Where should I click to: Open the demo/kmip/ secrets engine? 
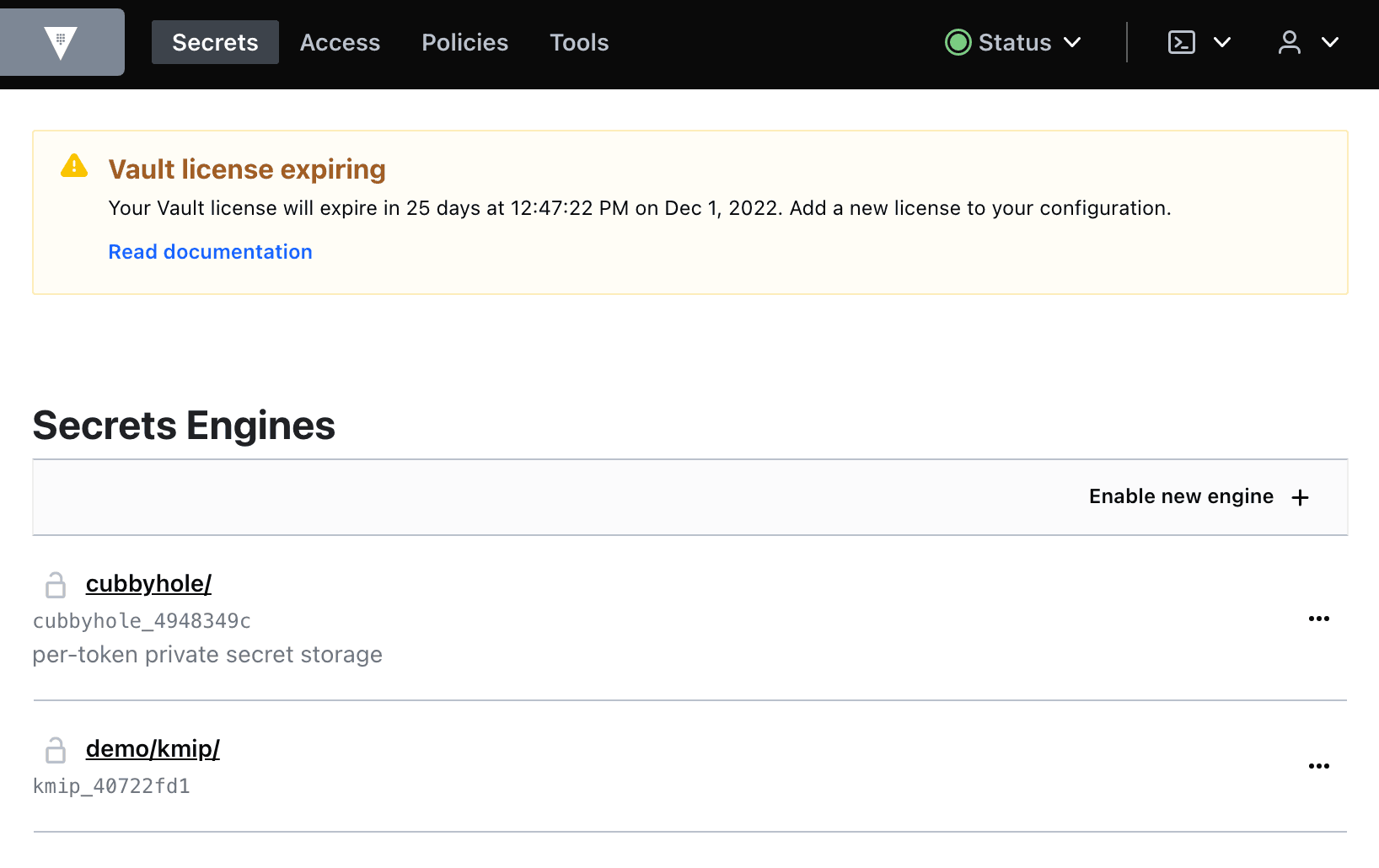(x=153, y=748)
